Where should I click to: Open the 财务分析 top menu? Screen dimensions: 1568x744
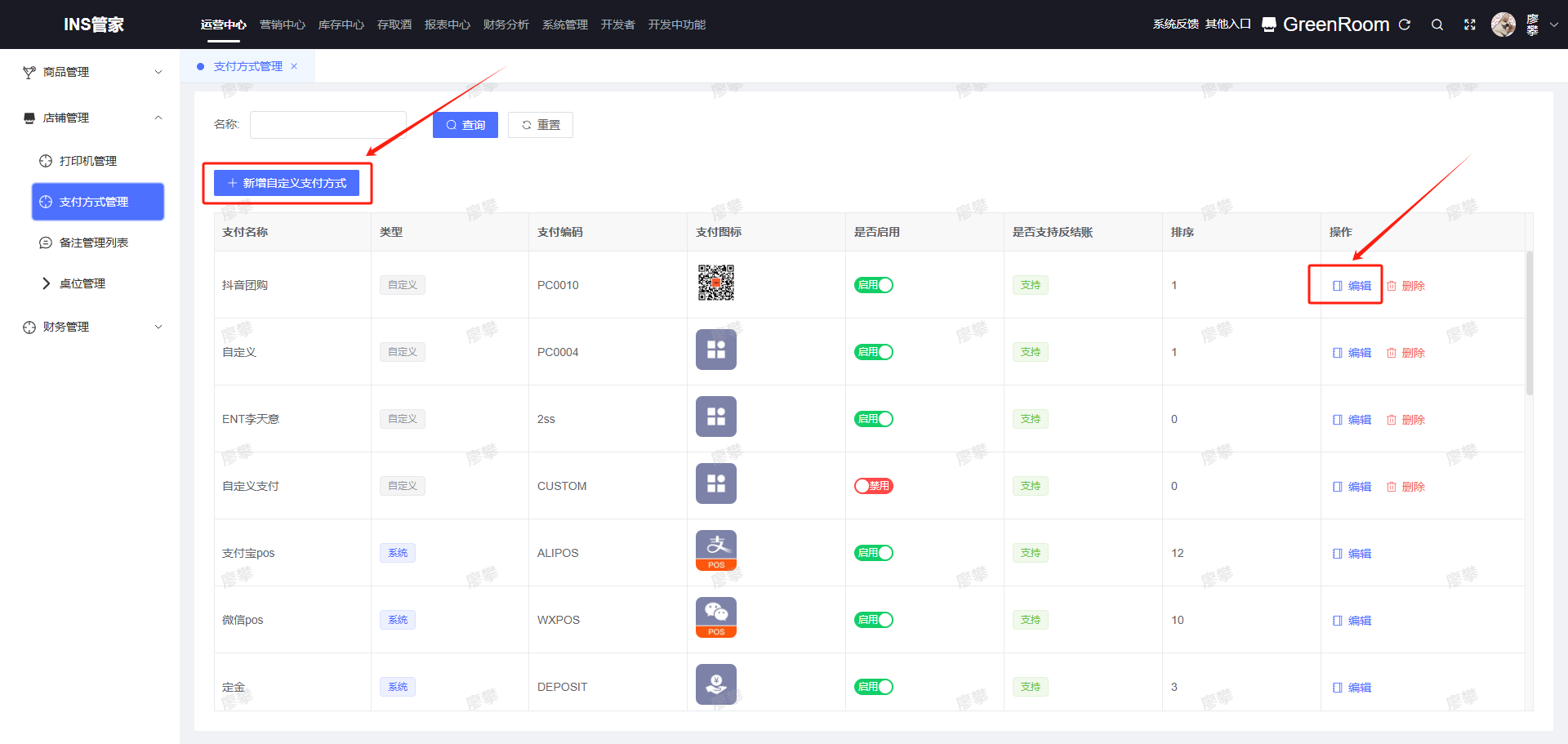click(x=506, y=25)
